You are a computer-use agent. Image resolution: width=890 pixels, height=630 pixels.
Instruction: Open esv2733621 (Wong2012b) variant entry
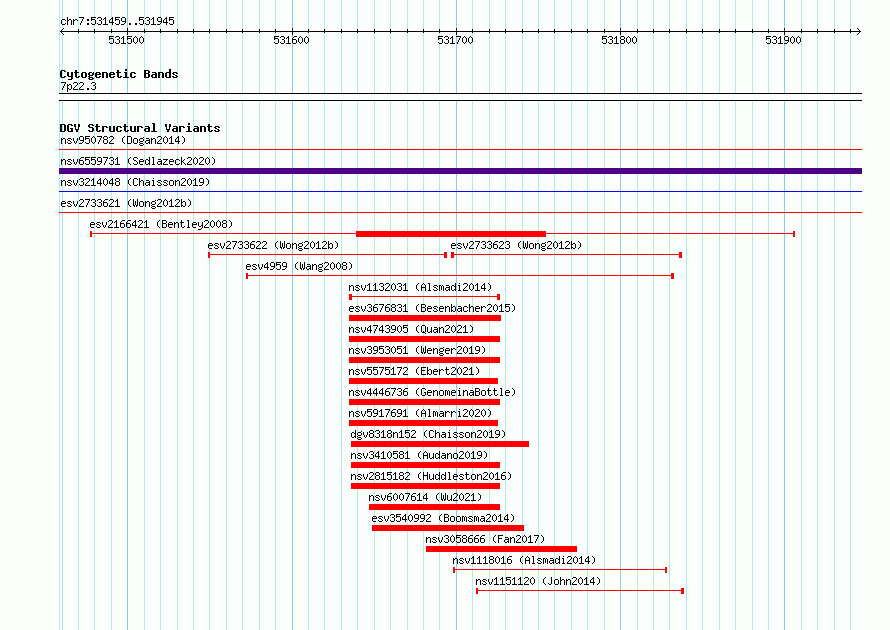[126, 203]
